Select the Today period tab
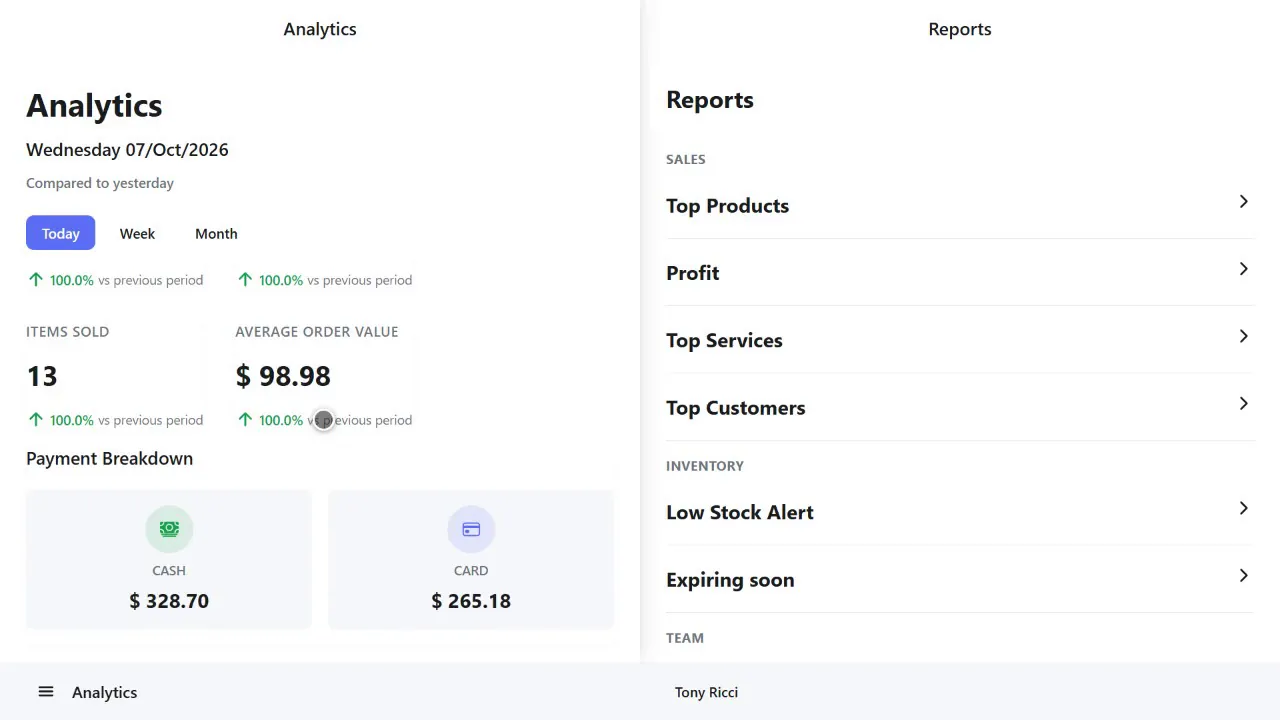This screenshot has height=720, width=1280. tap(60, 233)
